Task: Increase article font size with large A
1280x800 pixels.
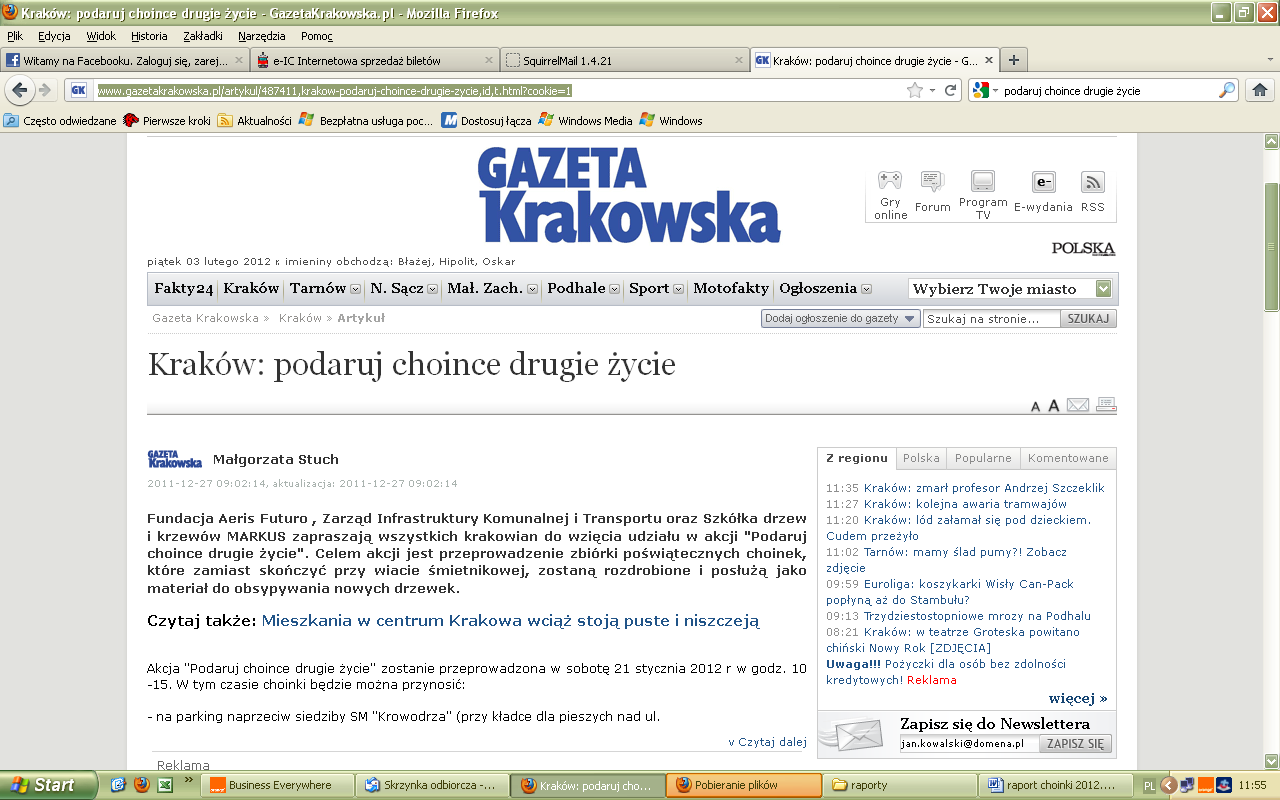Action: point(1053,405)
